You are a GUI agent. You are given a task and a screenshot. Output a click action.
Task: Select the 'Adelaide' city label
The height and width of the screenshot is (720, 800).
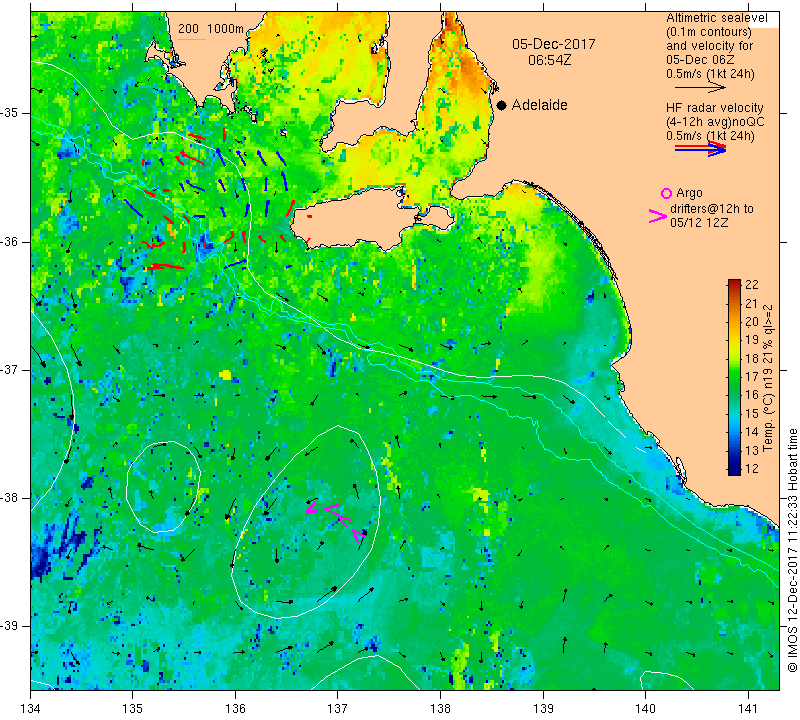[539, 105]
